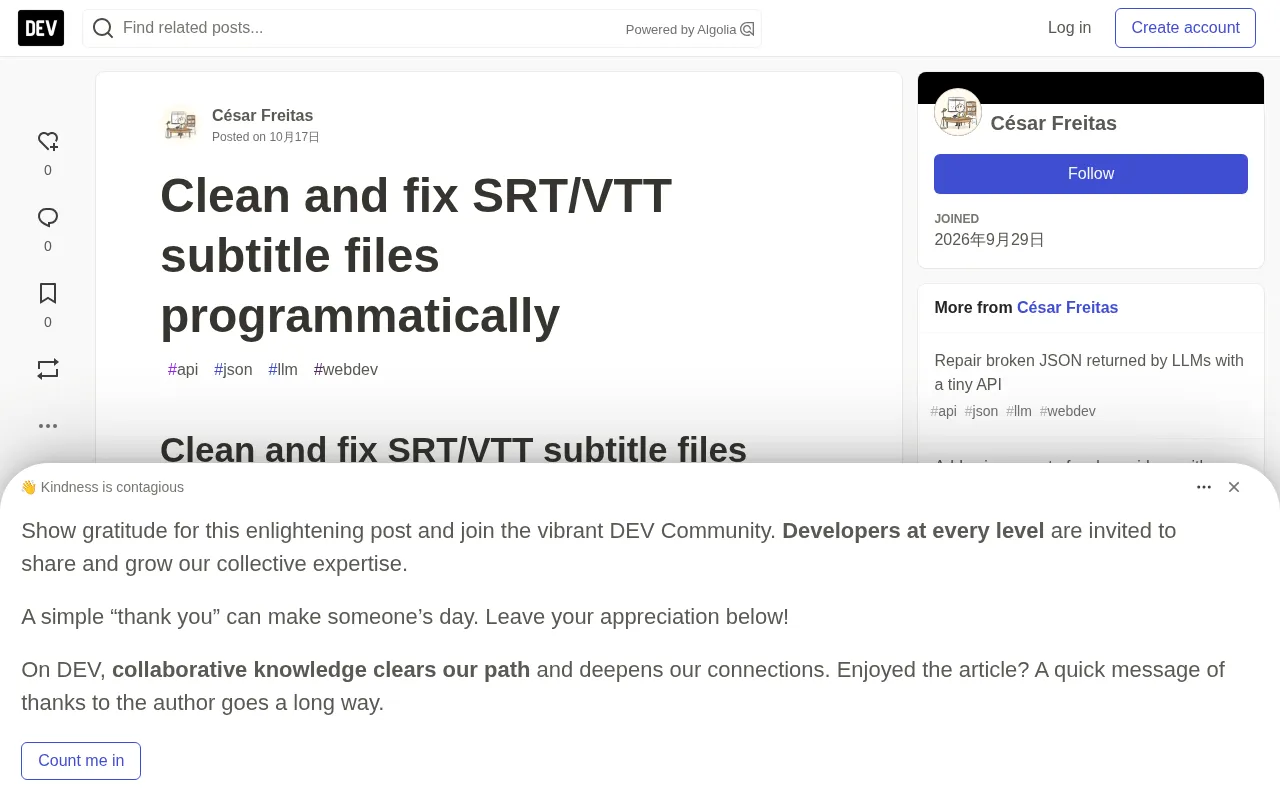Open Repair broken JSON returned by LLMs post

pos(1089,372)
